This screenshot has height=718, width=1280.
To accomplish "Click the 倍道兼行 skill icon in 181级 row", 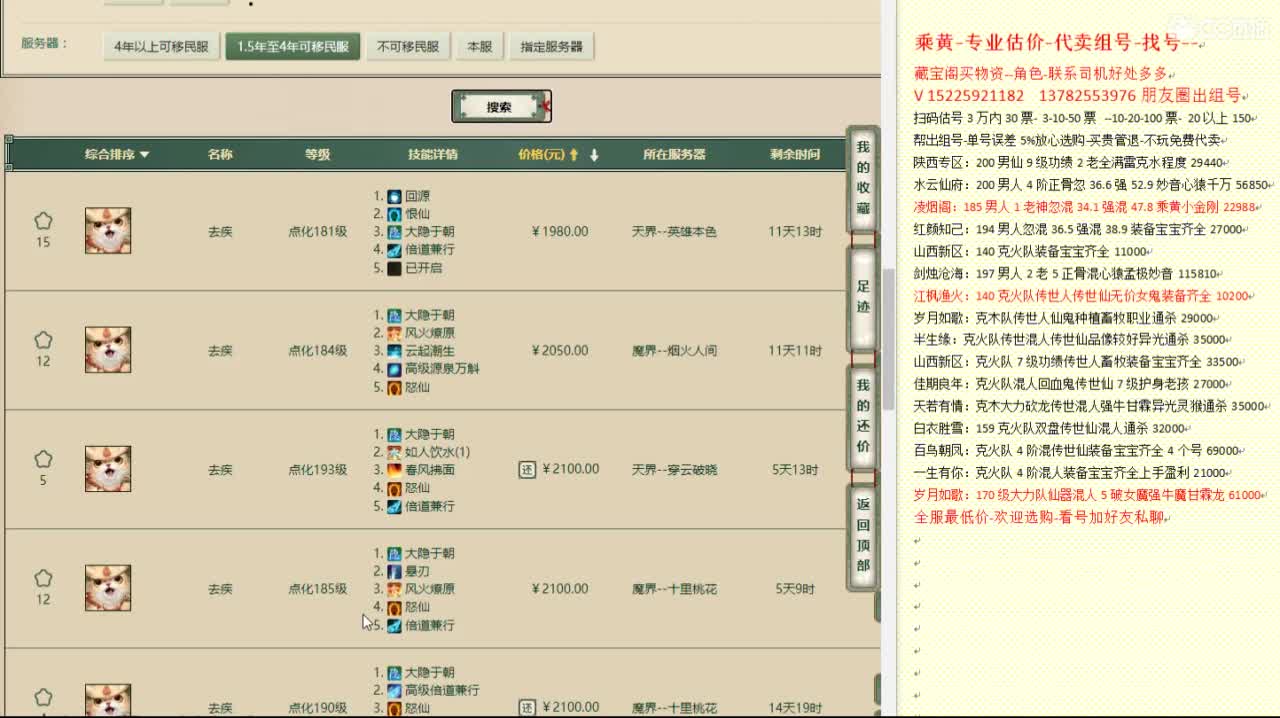I will coord(394,250).
